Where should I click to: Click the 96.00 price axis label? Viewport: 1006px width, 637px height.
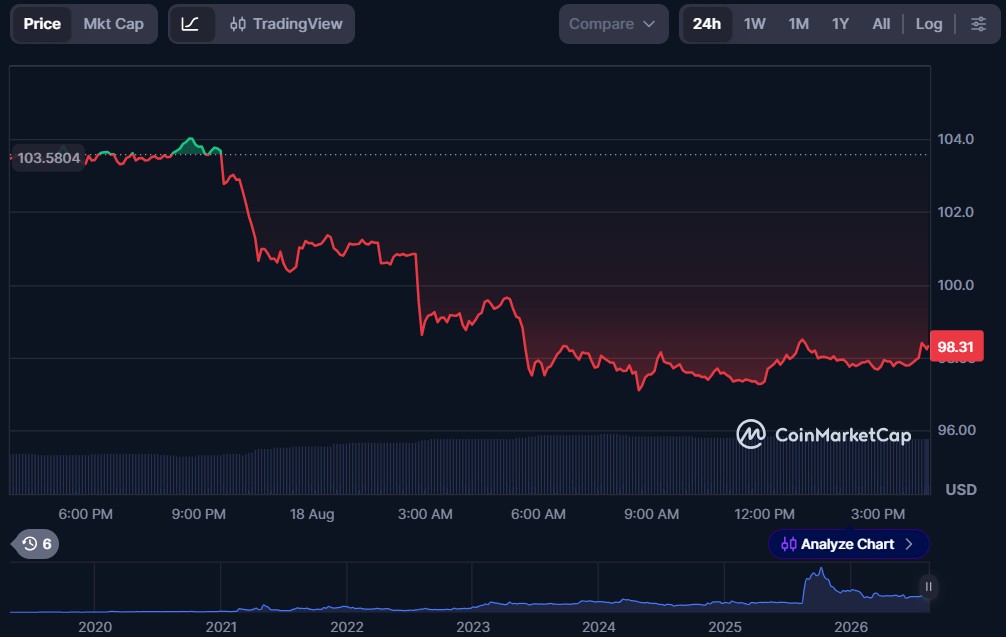click(956, 430)
